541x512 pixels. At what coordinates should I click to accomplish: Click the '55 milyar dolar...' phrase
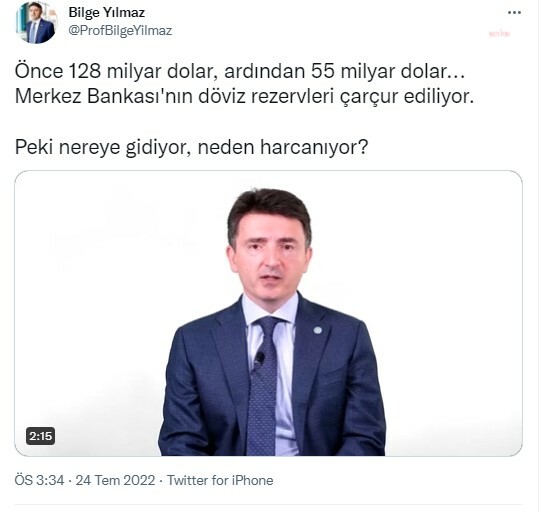coord(388,71)
